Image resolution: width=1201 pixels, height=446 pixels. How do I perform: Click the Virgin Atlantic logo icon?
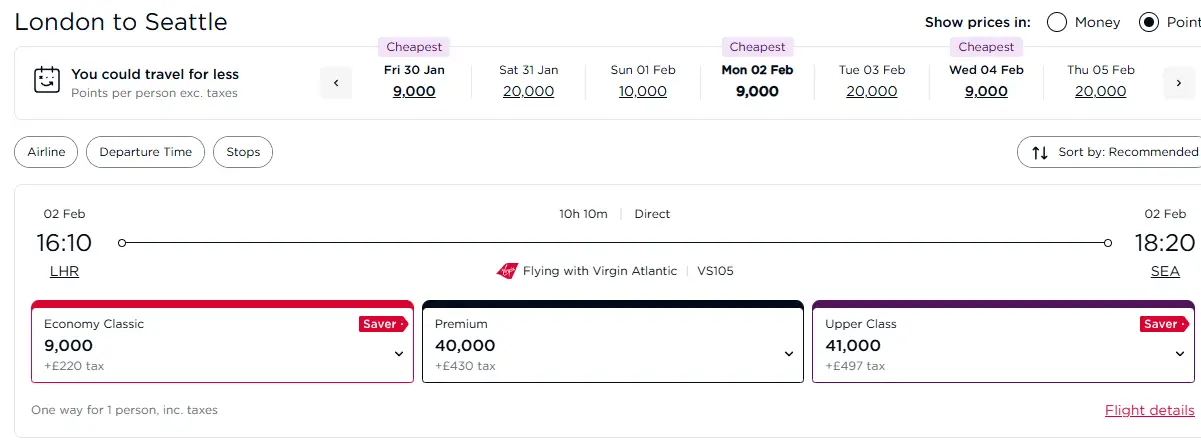click(507, 271)
